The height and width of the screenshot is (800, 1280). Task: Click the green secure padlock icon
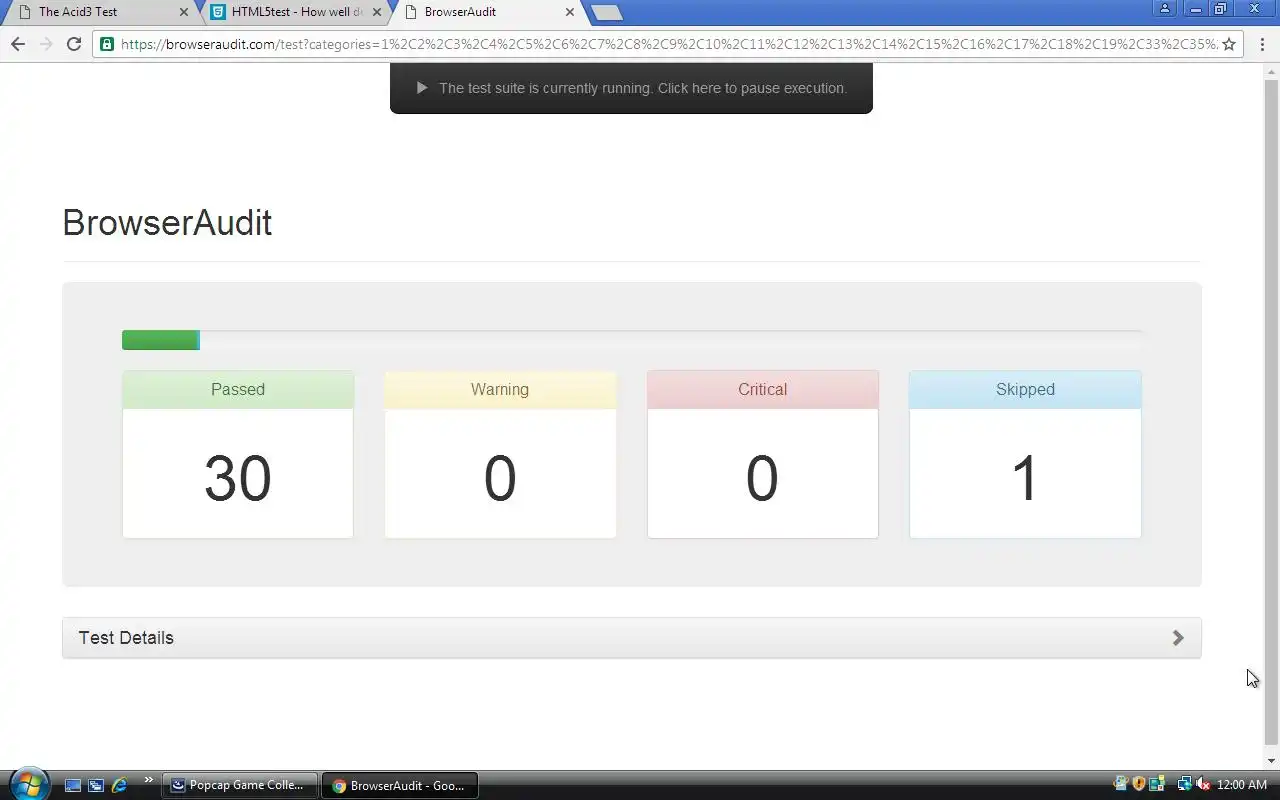(x=107, y=44)
